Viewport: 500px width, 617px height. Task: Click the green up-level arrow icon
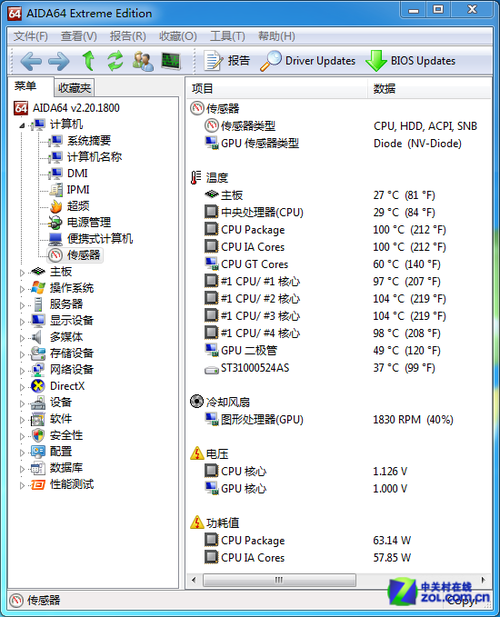click(88, 61)
